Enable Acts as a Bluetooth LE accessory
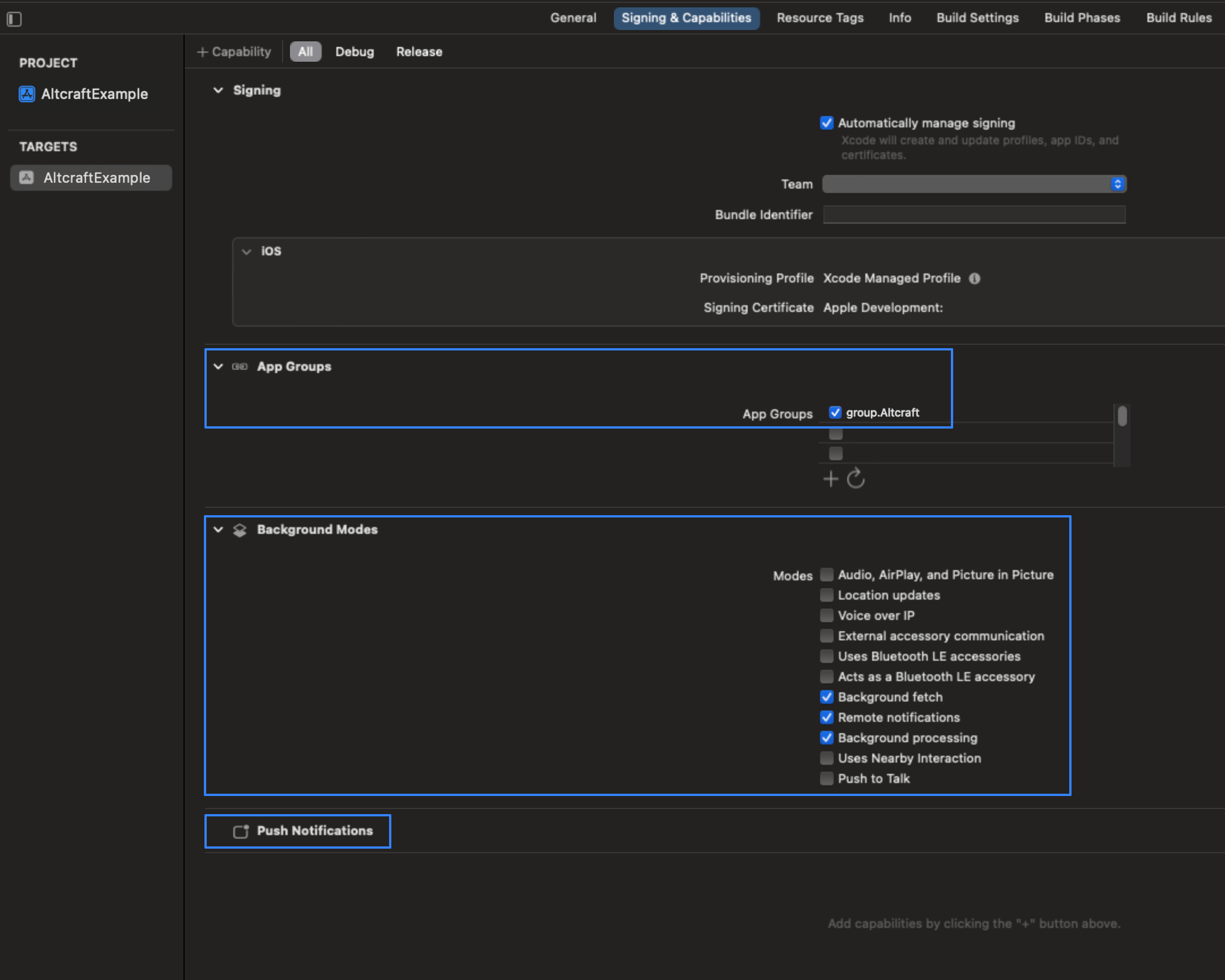Screen dimensions: 1225x980 pos(827,677)
